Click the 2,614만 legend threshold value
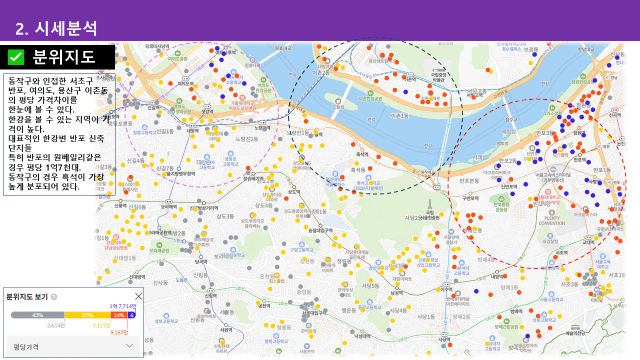Viewport: 640px width, 360px height. tap(56, 325)
